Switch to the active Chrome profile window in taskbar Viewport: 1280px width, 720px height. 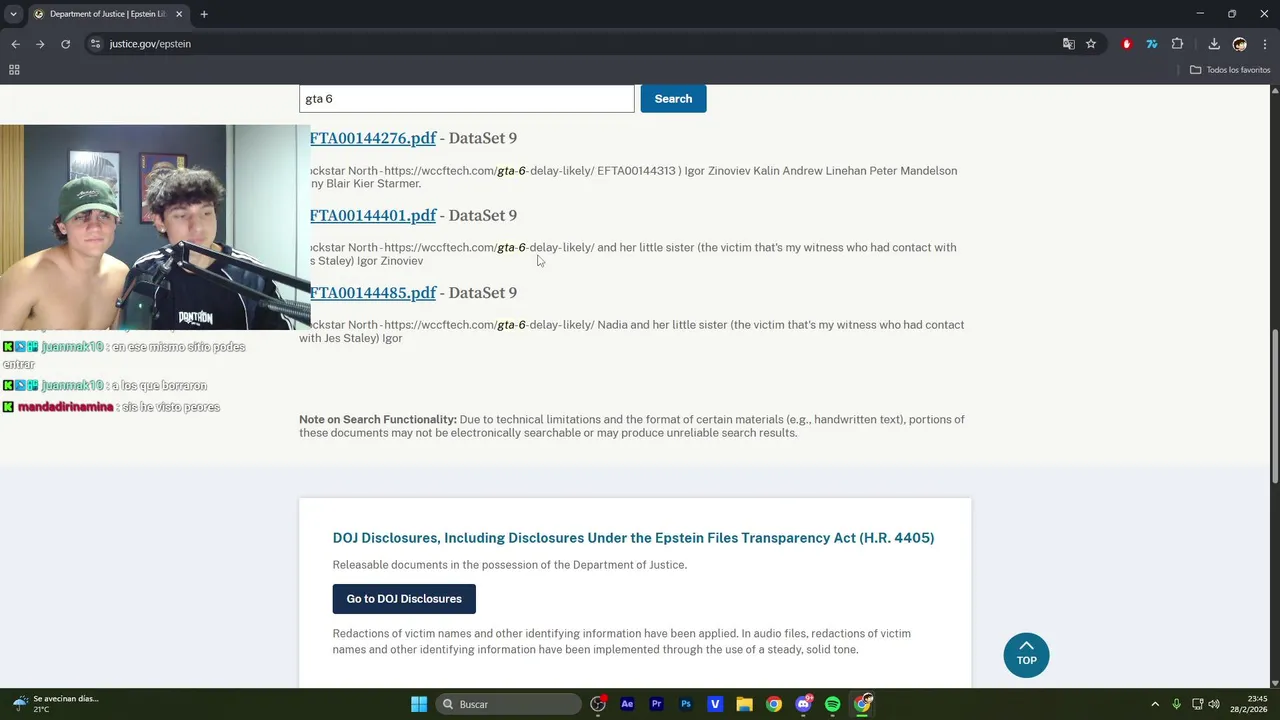(x=862, y=704)
